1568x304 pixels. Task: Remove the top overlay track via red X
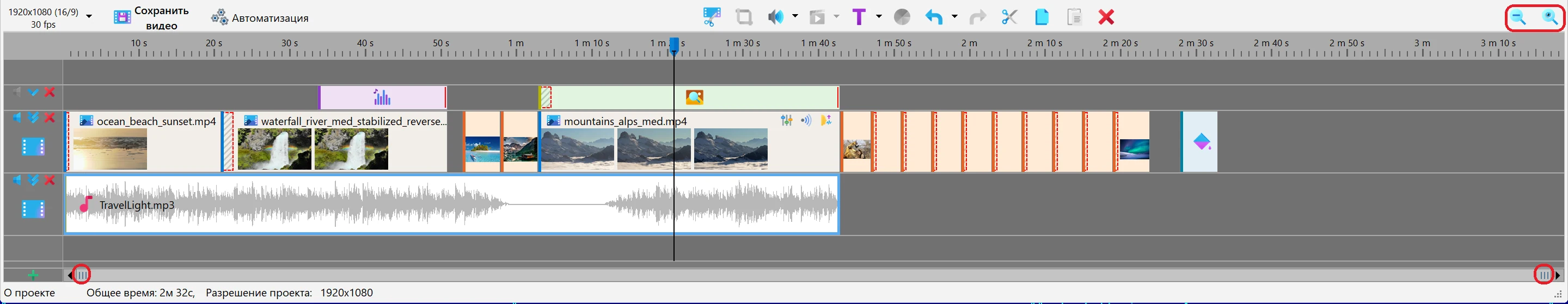pyautogui.click(x=50, y=92)
